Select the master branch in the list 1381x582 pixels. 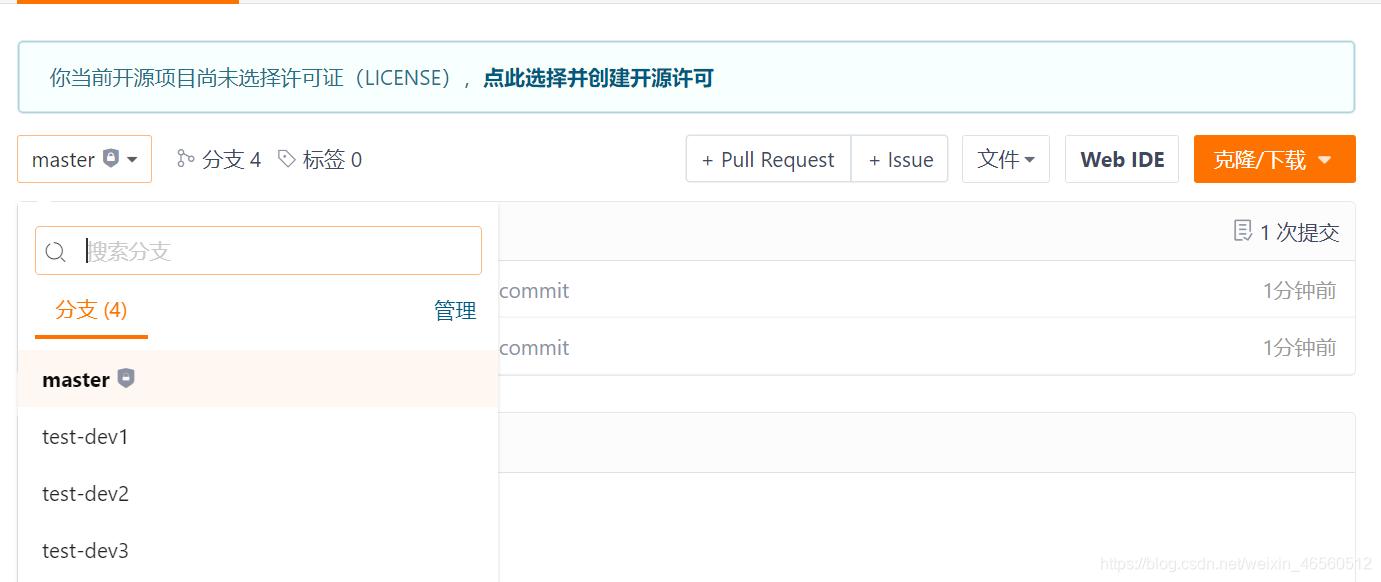coord(258,379)
